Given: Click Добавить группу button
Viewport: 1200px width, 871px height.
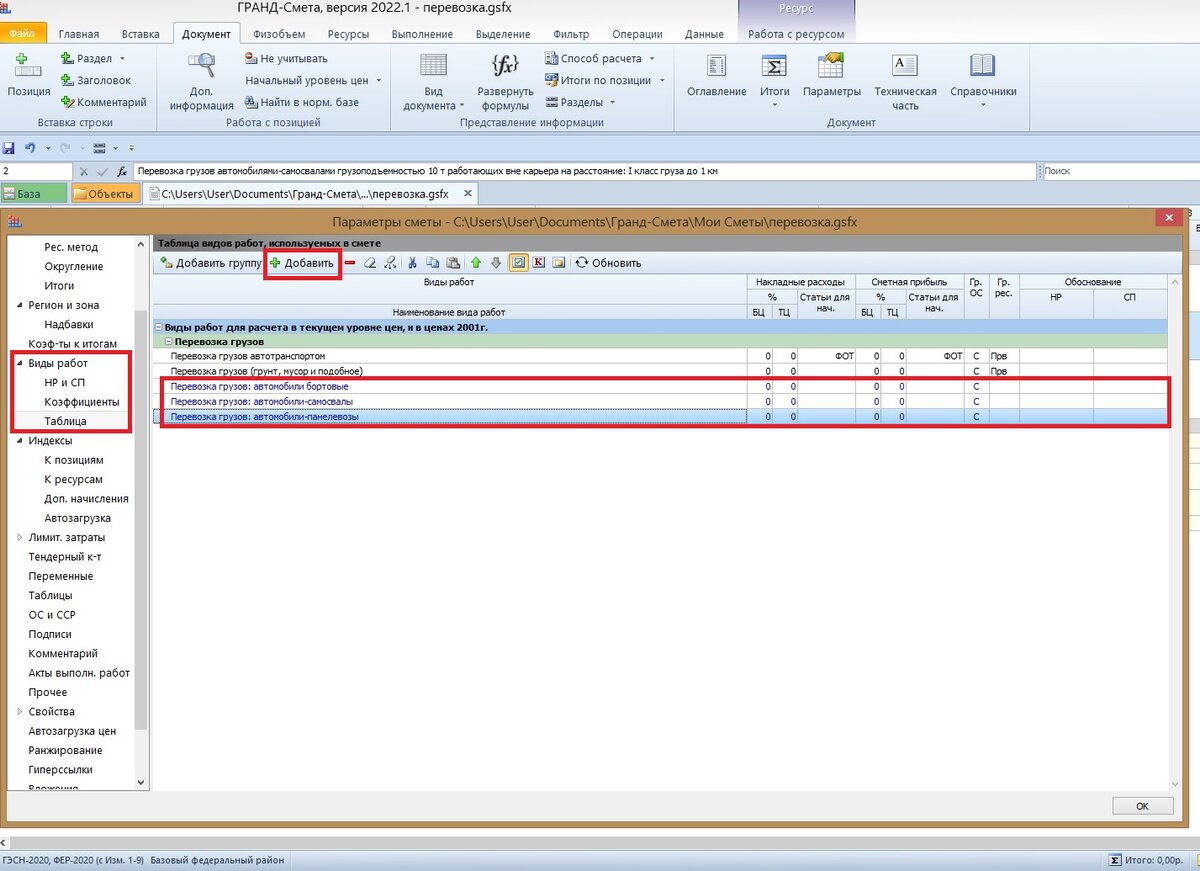Looking at the screenshot, I should point(210,263).
